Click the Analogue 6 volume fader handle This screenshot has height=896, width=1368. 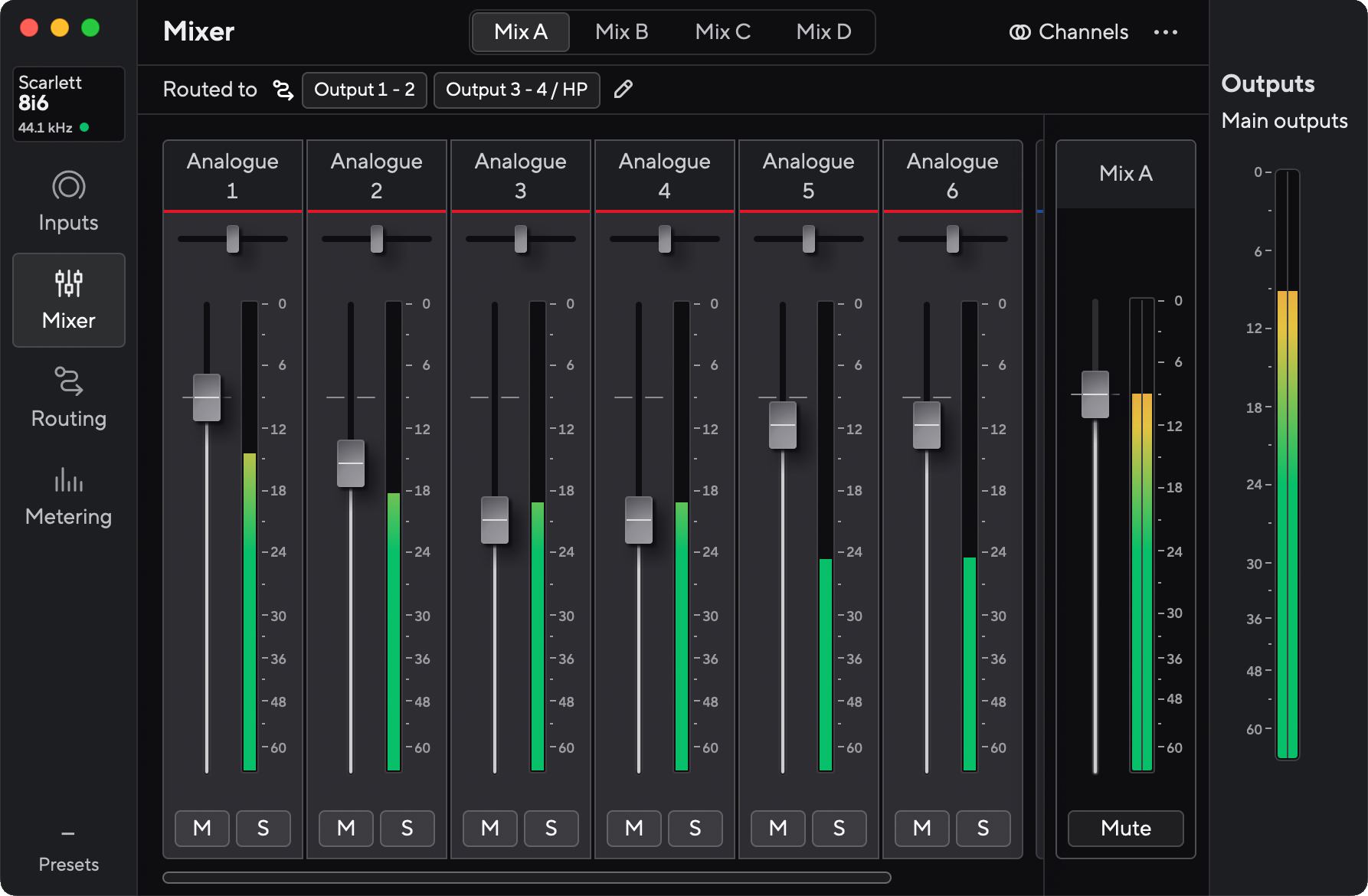point(927,425)
